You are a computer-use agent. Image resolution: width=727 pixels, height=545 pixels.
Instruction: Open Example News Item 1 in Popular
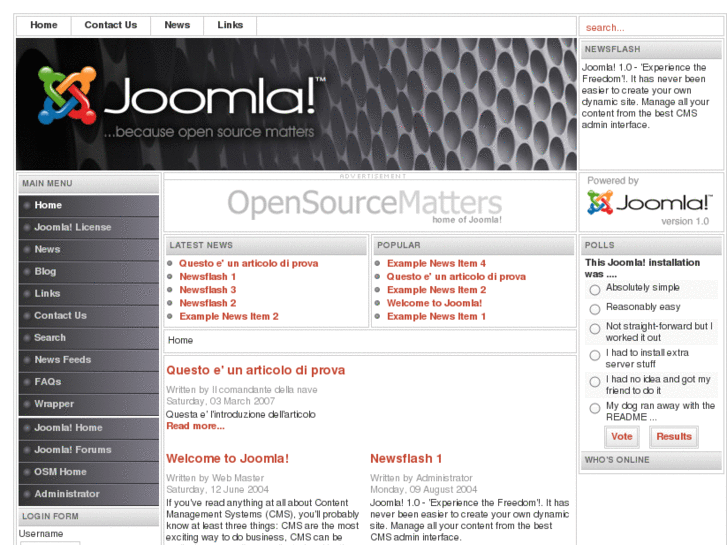point(436,316)
